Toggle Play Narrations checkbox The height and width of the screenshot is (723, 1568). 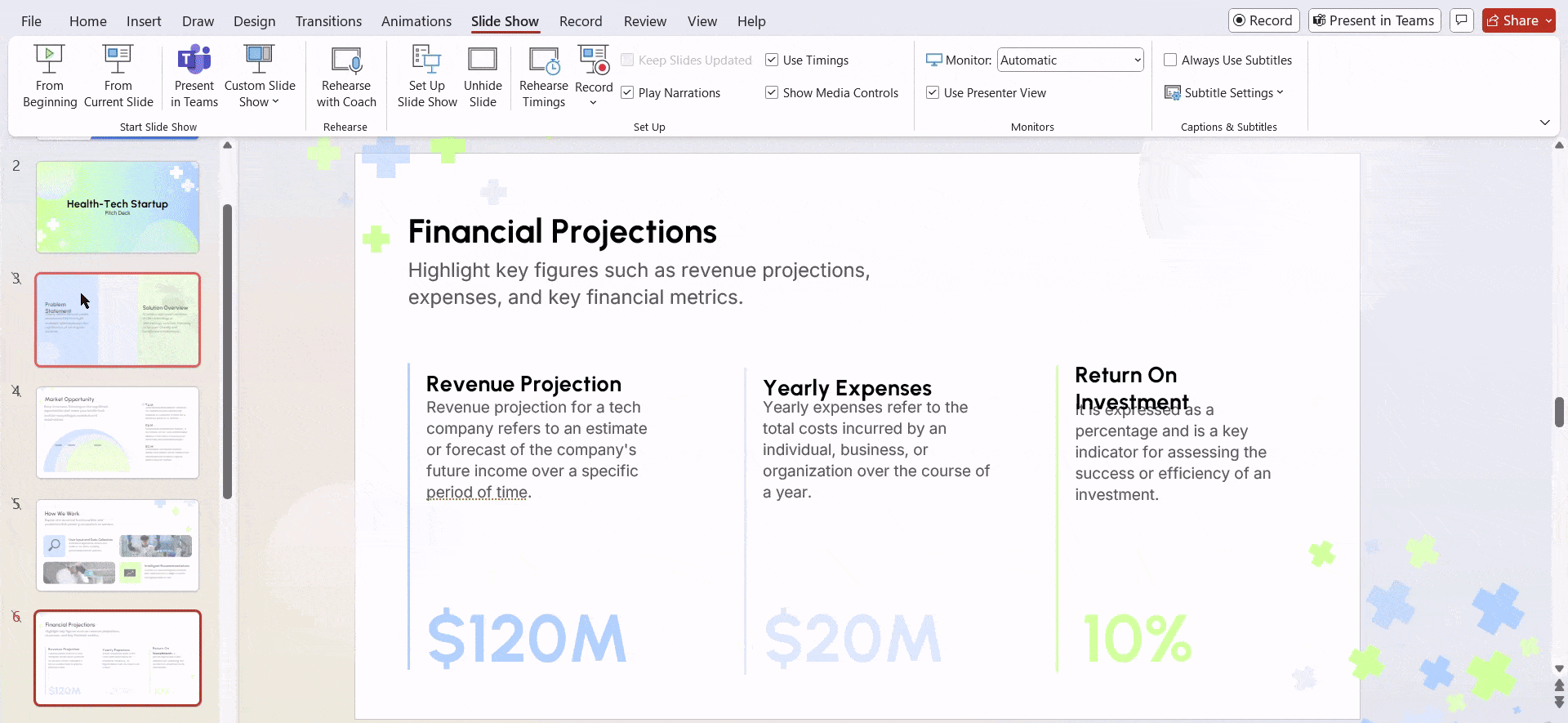click(x=627, y=93)
